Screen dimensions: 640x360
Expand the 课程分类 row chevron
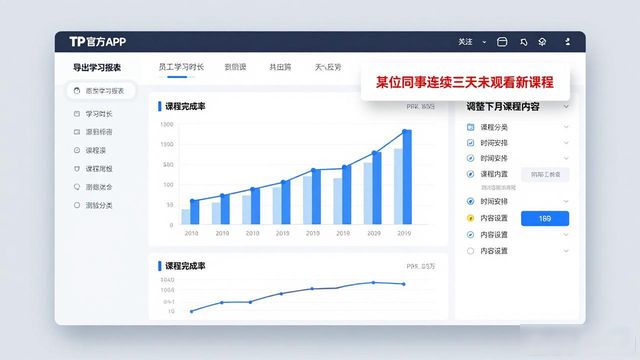click(566, 127)
